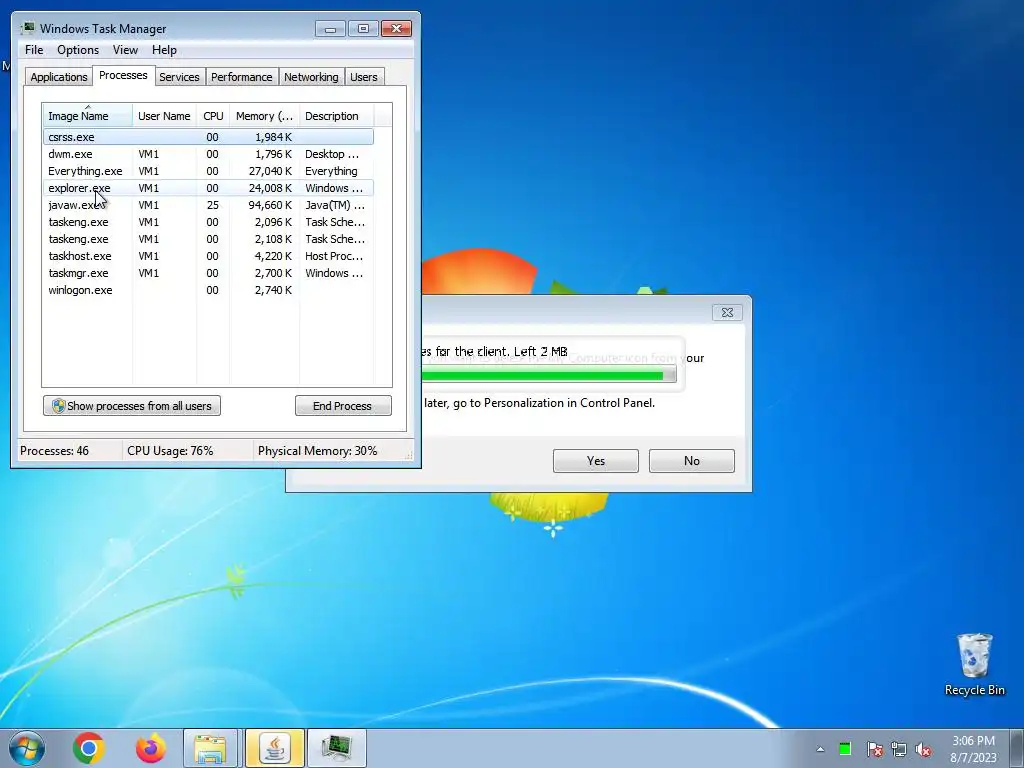Select the Everything.exe process row
Screen dimensions: 1024x768
tap(208, 171)
